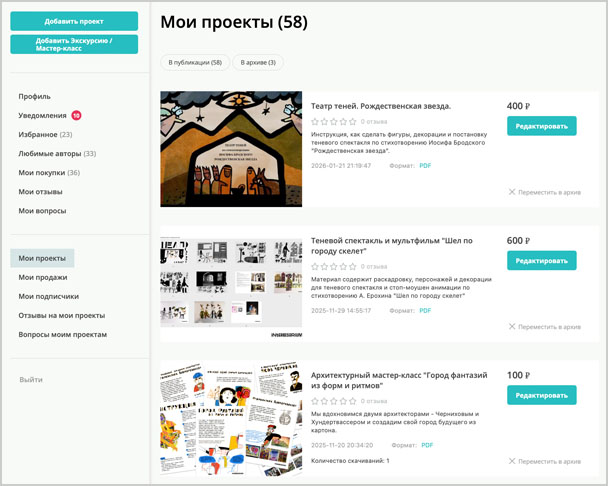Click X icon to archive Театр теней
This screenshot has width=608, height=486.
coord(512,192)
